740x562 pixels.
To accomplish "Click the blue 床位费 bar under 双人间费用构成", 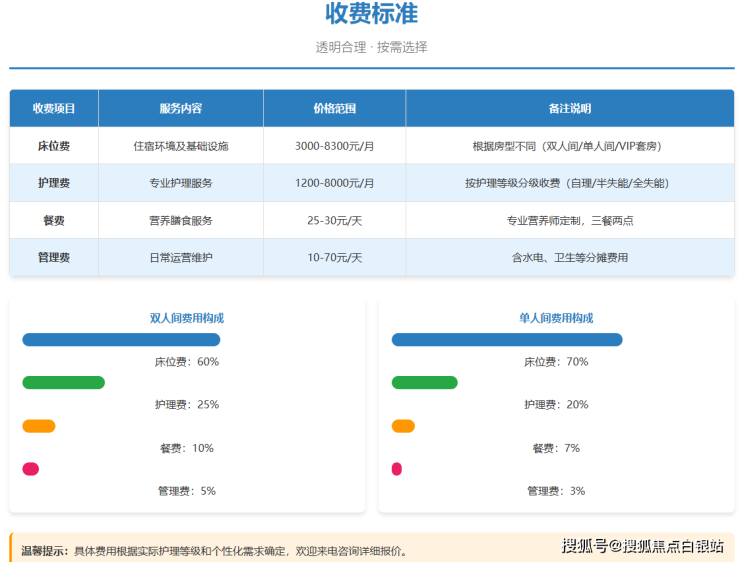I will tap(121, 340).
